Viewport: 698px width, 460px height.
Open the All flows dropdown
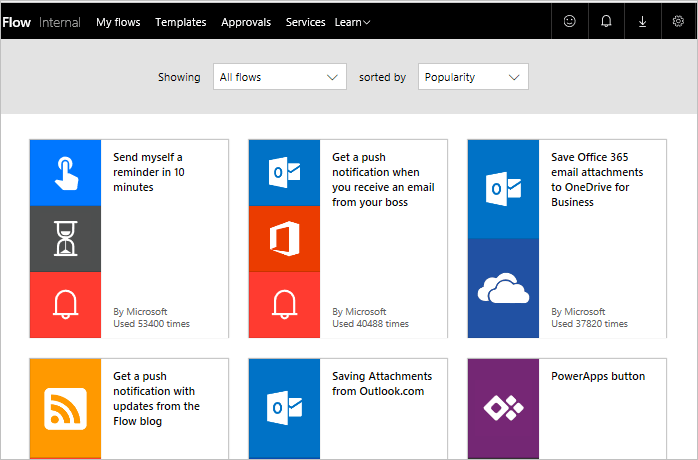coord(280,77)
